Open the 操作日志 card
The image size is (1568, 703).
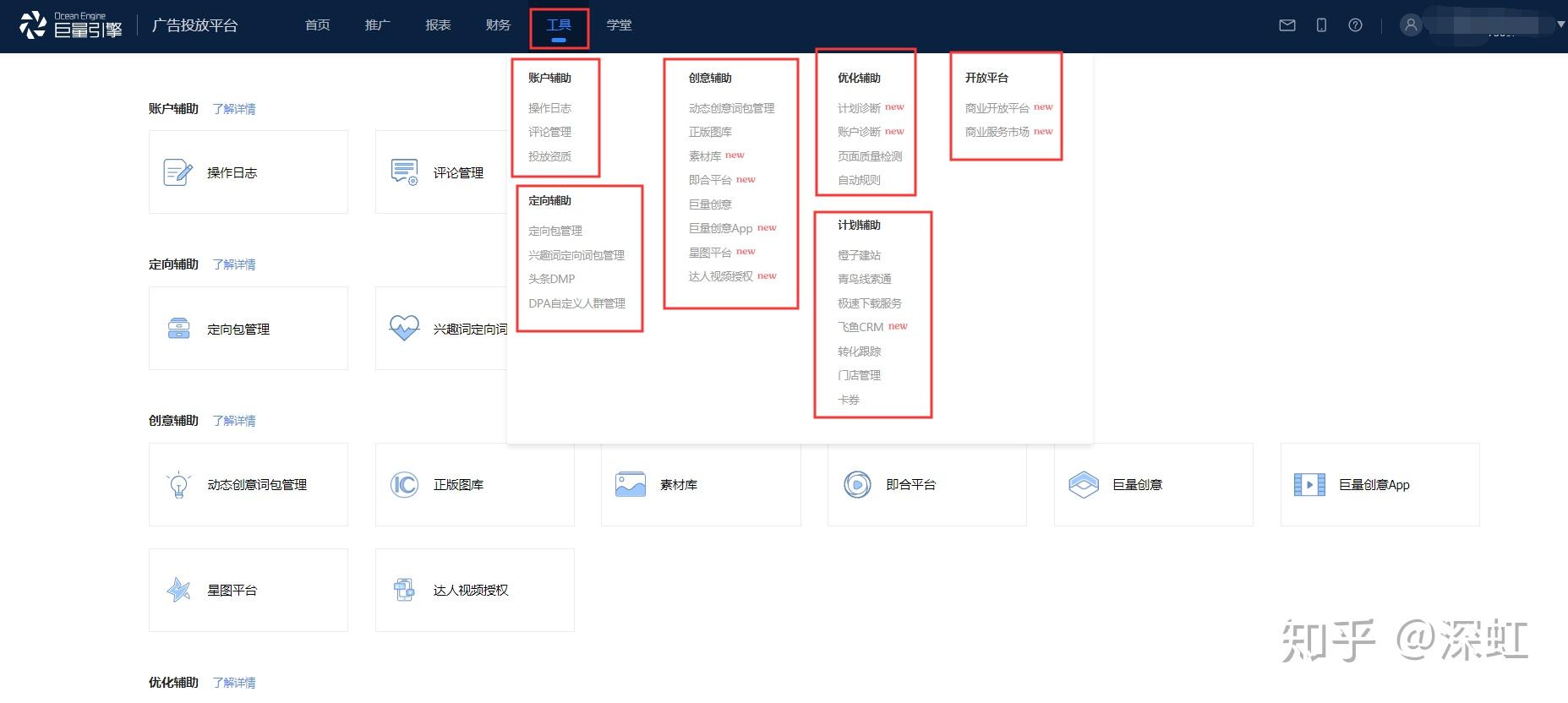pyautogui.click(x=249, y=172)
